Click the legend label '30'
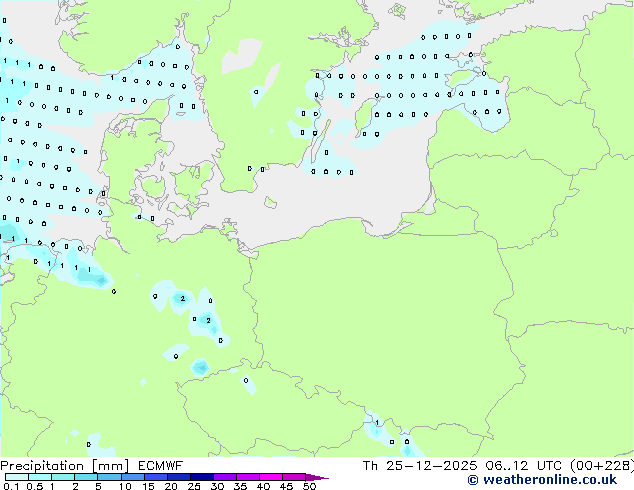This screenshot has height=490, width=634. (218, 486)
